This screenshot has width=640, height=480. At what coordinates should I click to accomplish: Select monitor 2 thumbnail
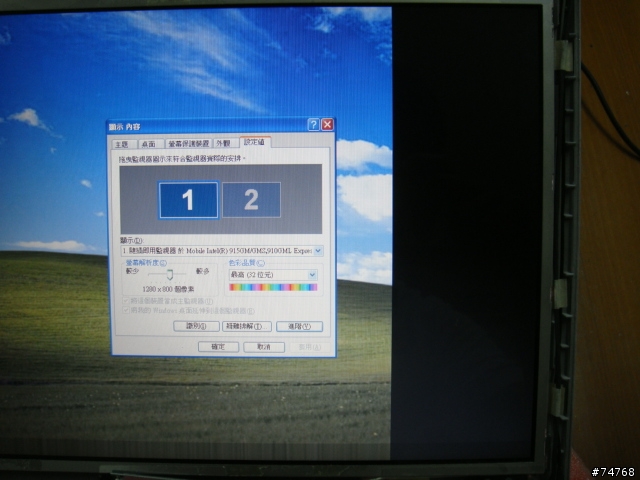251,200
